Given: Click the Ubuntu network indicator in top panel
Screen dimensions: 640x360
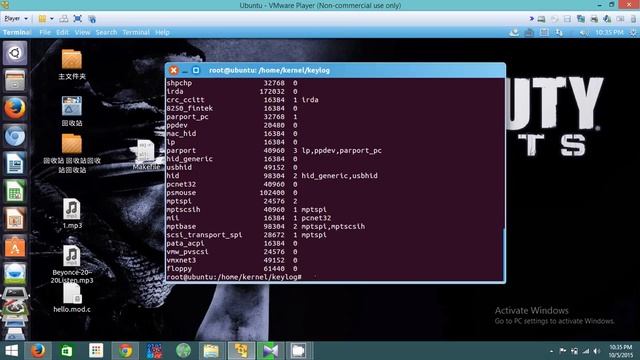Looking at the screenshot, I should click(x=559, y=32).
